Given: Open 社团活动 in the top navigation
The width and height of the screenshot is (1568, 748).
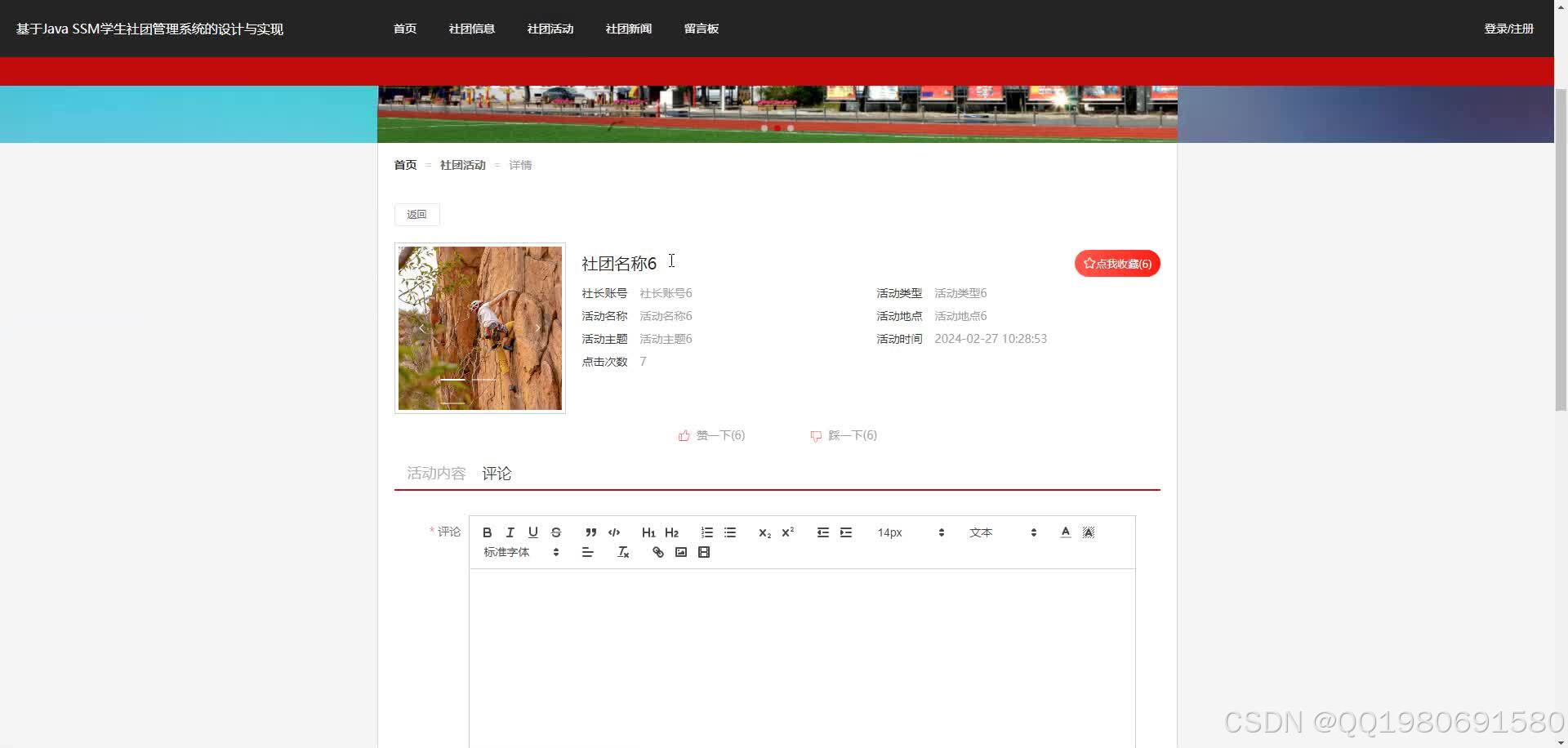Looking at the screenshot, I should pos(550,29).
